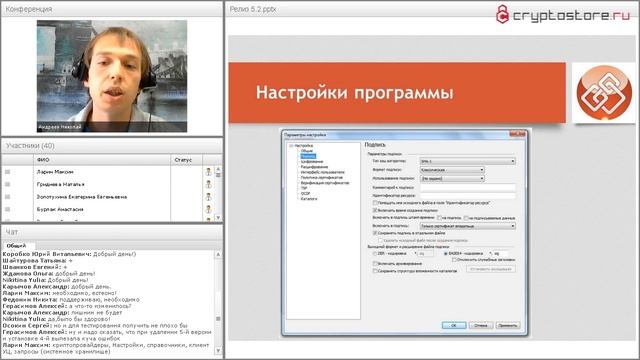Enable timestamp 'на подпись' checkbox

(x=439, y=218)
